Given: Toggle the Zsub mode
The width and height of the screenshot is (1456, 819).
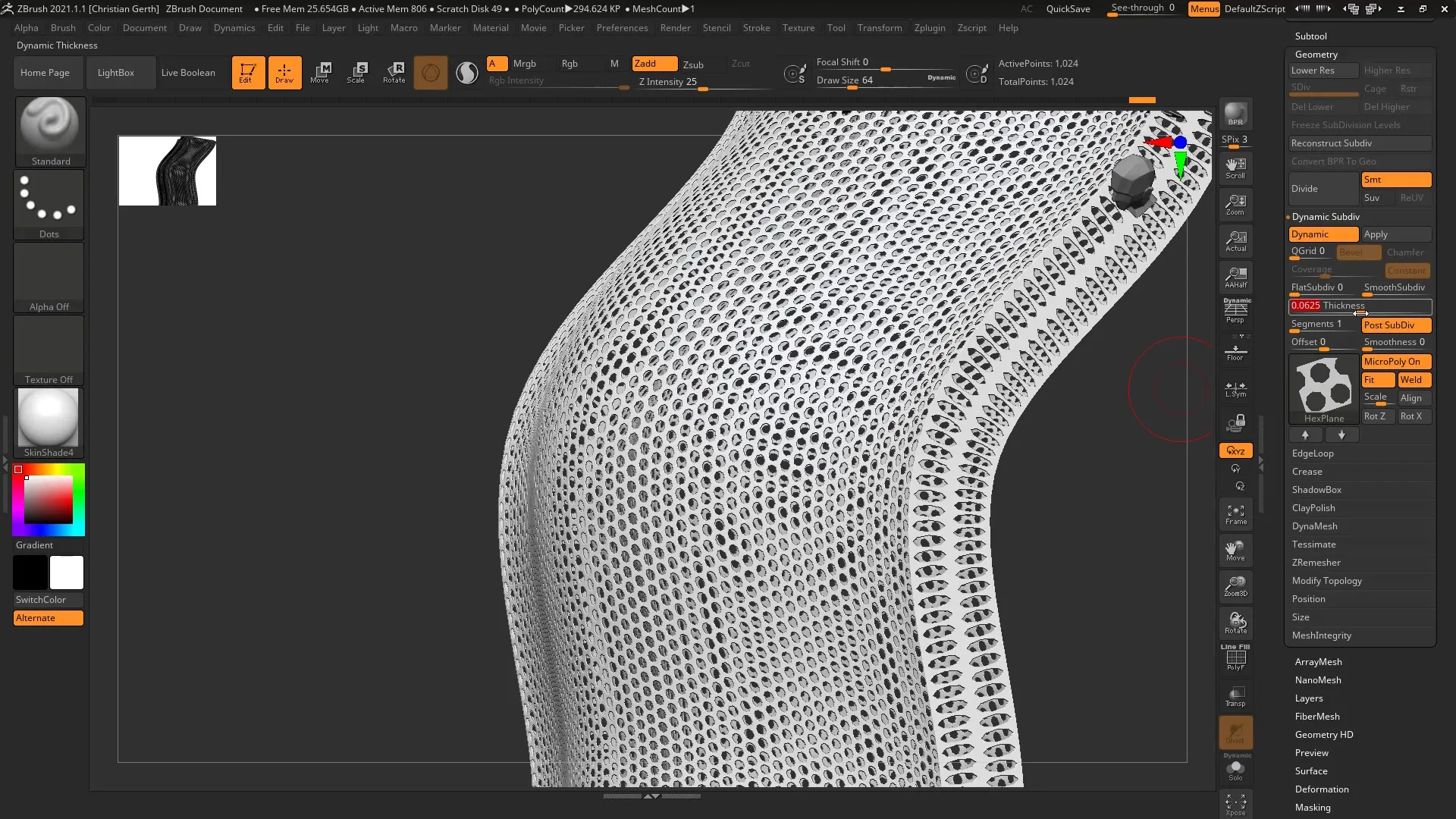Looking at the screenshot, I should pos(693,64).
